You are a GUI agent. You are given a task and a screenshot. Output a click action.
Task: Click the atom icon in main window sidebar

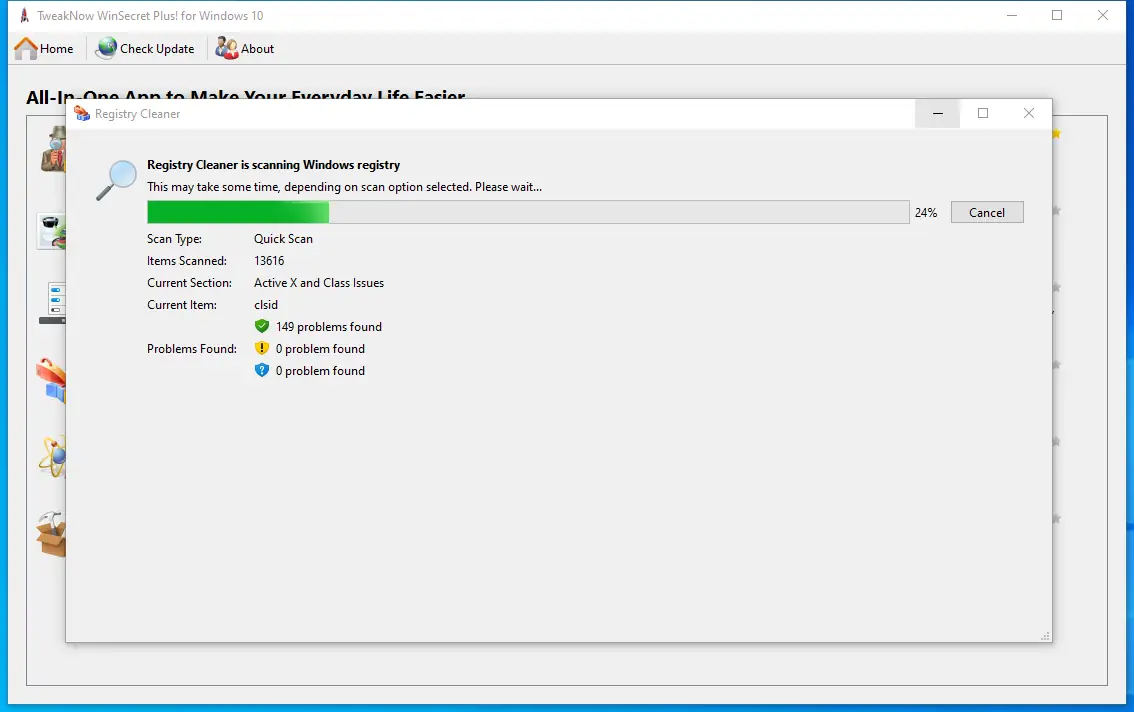pyautogui.click(x=53, y=457)
